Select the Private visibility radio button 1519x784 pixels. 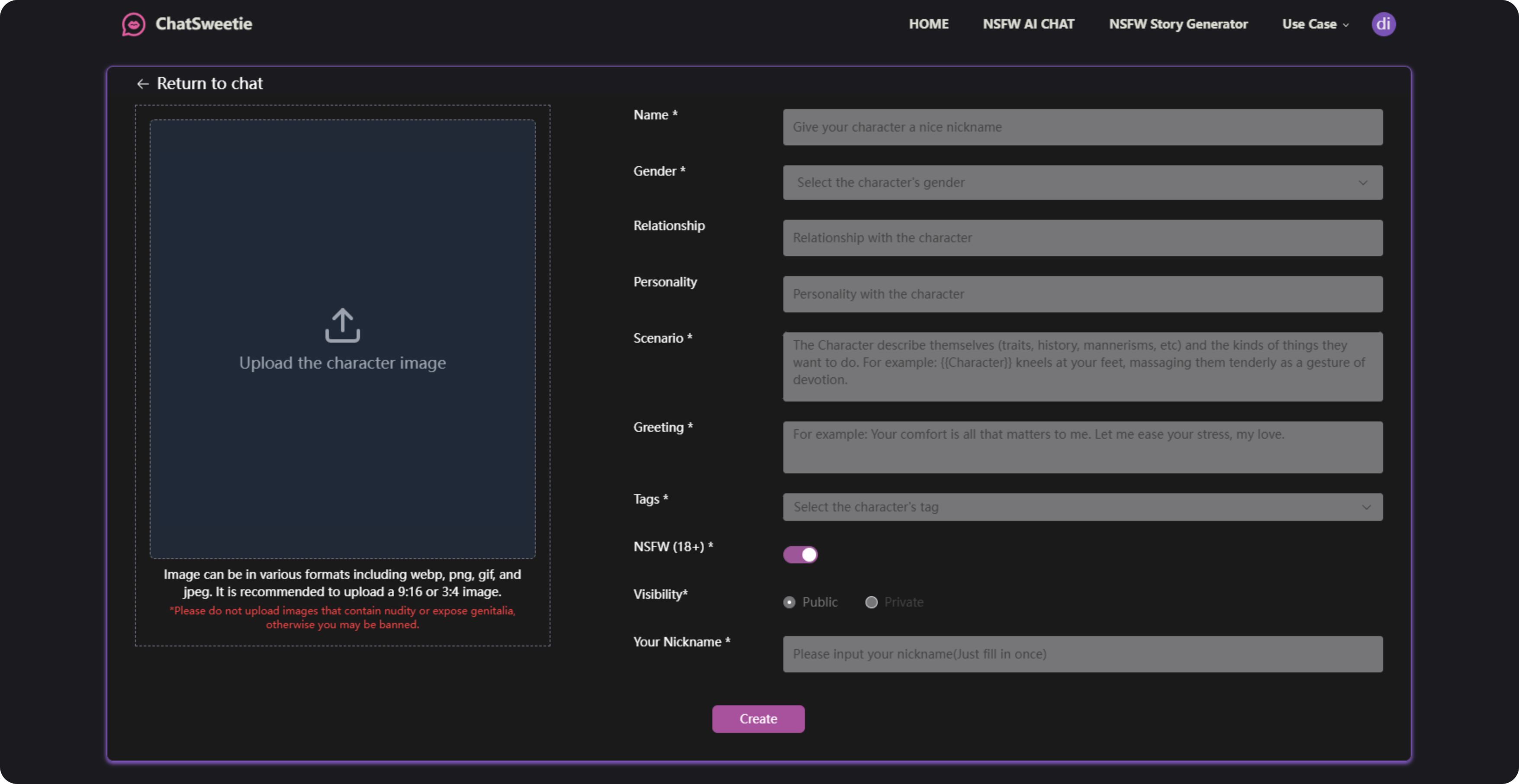tap(871, 602)
